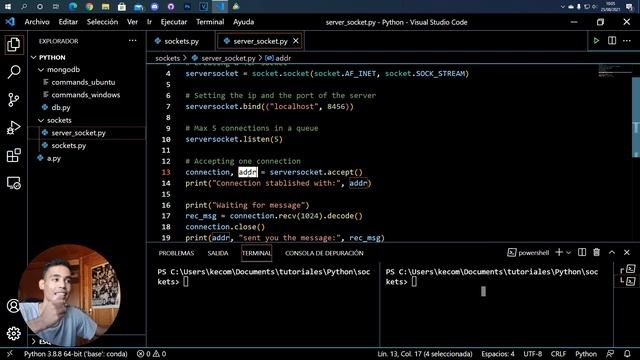This screenshot has width=640, height=360.
Task: Open the feedback icon in status bar
Action: 610,354
